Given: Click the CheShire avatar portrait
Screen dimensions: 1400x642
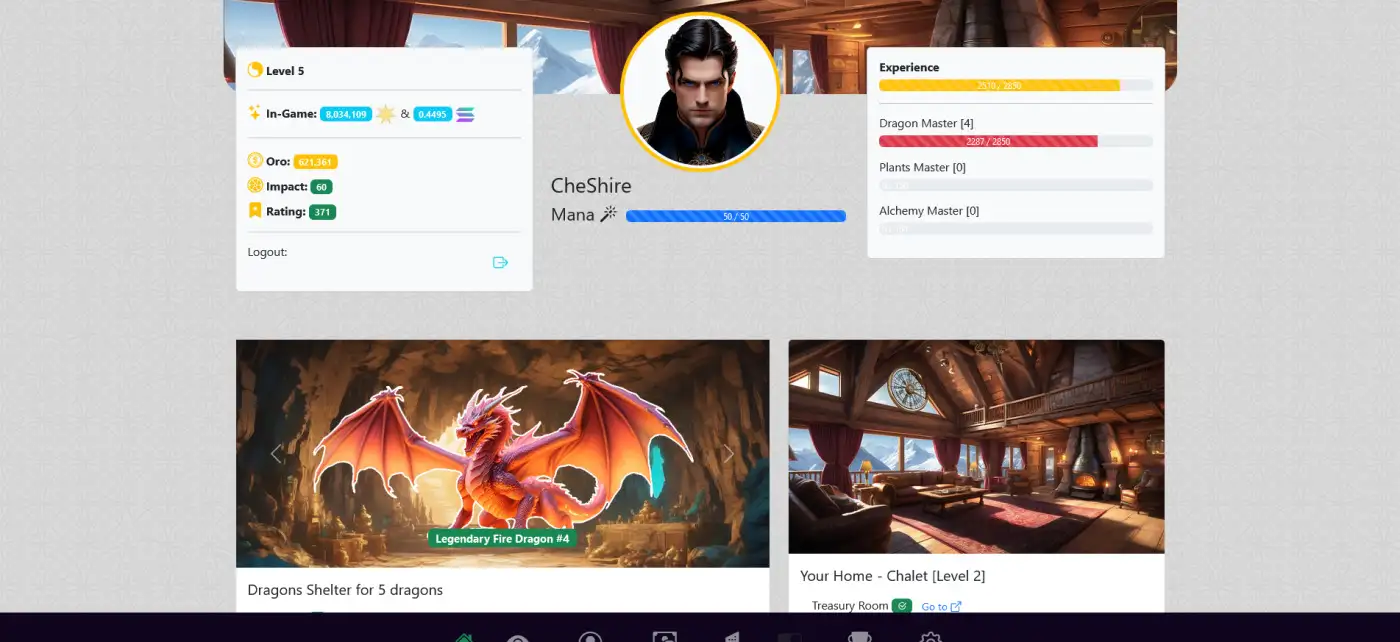Looking at the screenshot, I should 700,92.
